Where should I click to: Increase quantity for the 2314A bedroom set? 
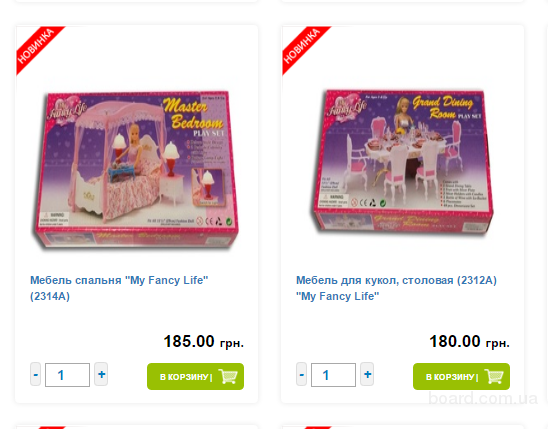click(x=101, y=374)
